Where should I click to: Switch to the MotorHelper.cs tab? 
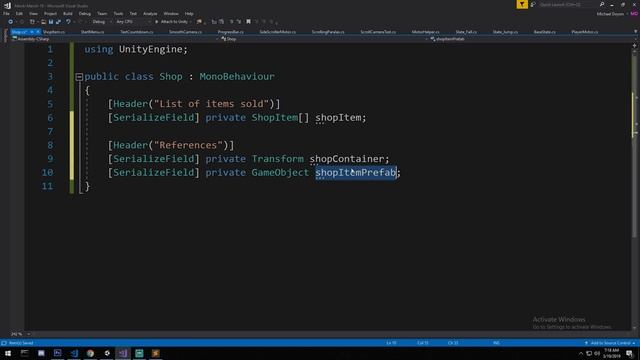coord(425,32)
